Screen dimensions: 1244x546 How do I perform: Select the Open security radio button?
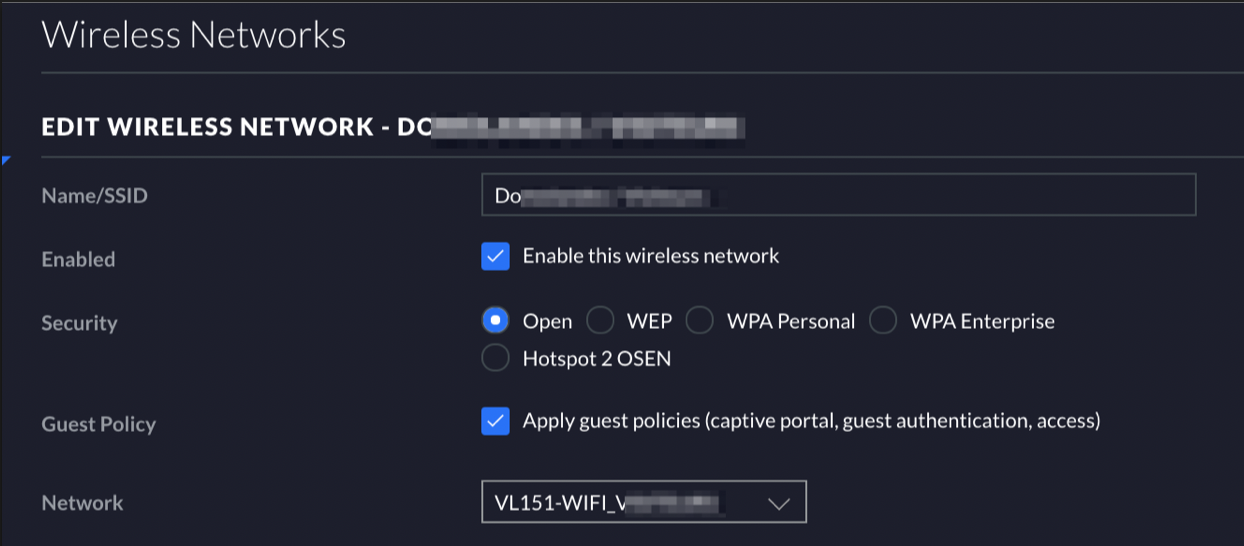tap(495, 321)
